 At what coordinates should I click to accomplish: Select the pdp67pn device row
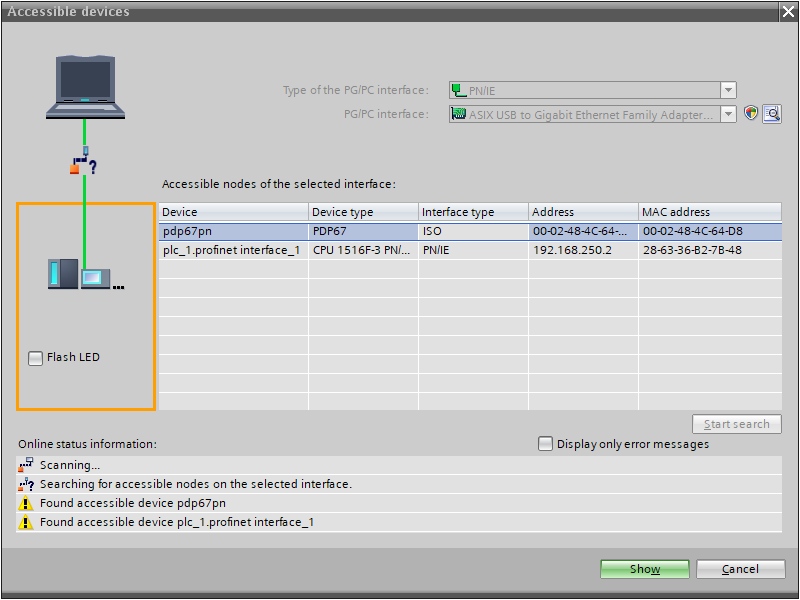[470, 231]
